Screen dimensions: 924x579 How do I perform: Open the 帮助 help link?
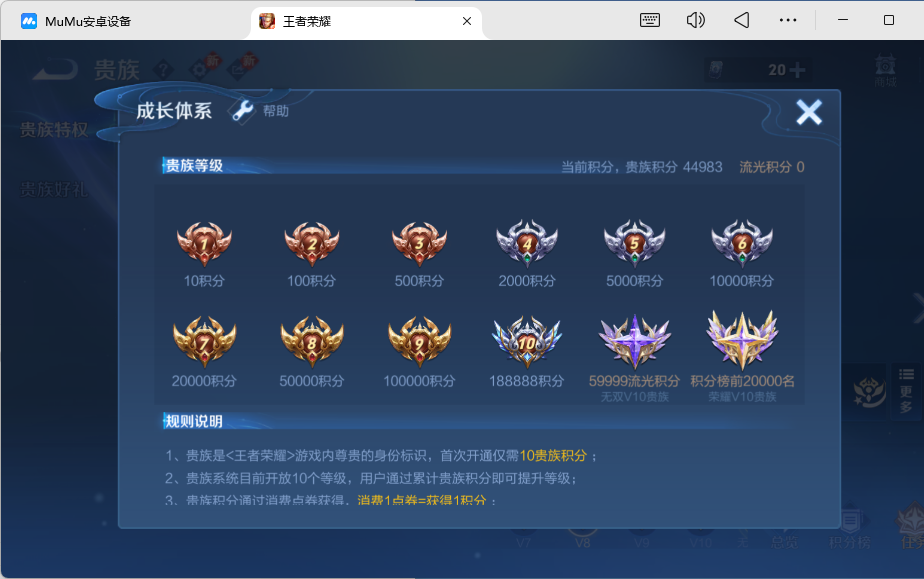(276, 111)
